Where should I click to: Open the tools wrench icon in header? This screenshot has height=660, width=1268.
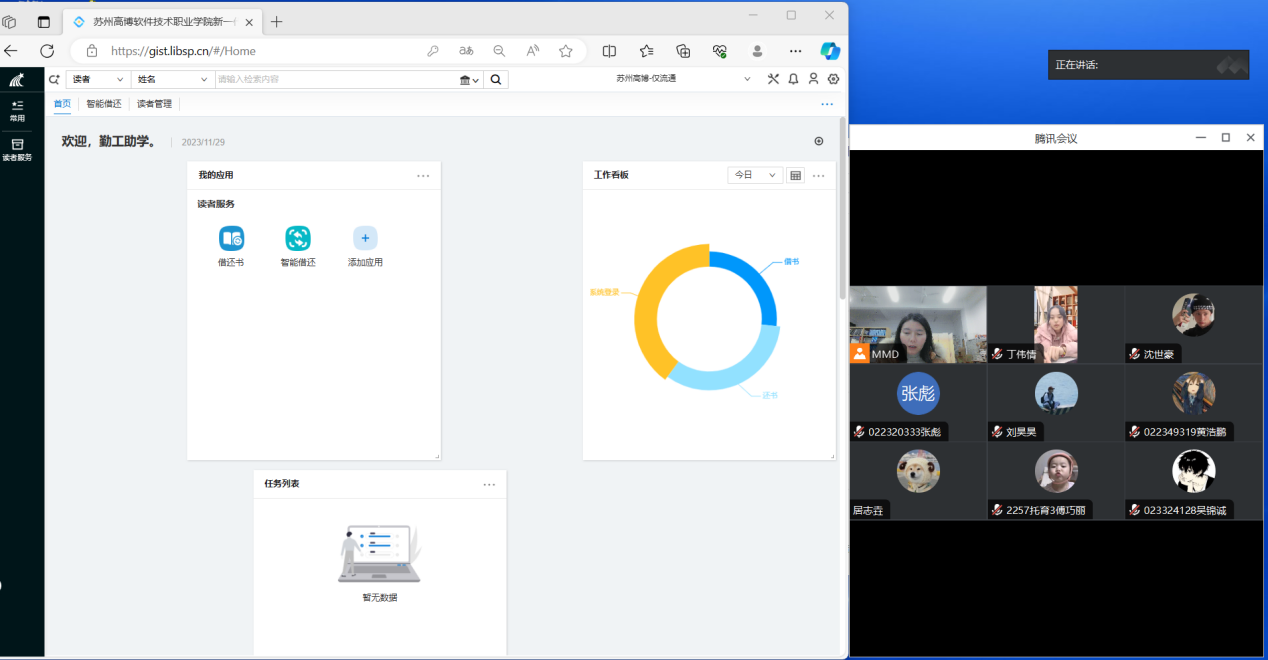pos(773,79)
